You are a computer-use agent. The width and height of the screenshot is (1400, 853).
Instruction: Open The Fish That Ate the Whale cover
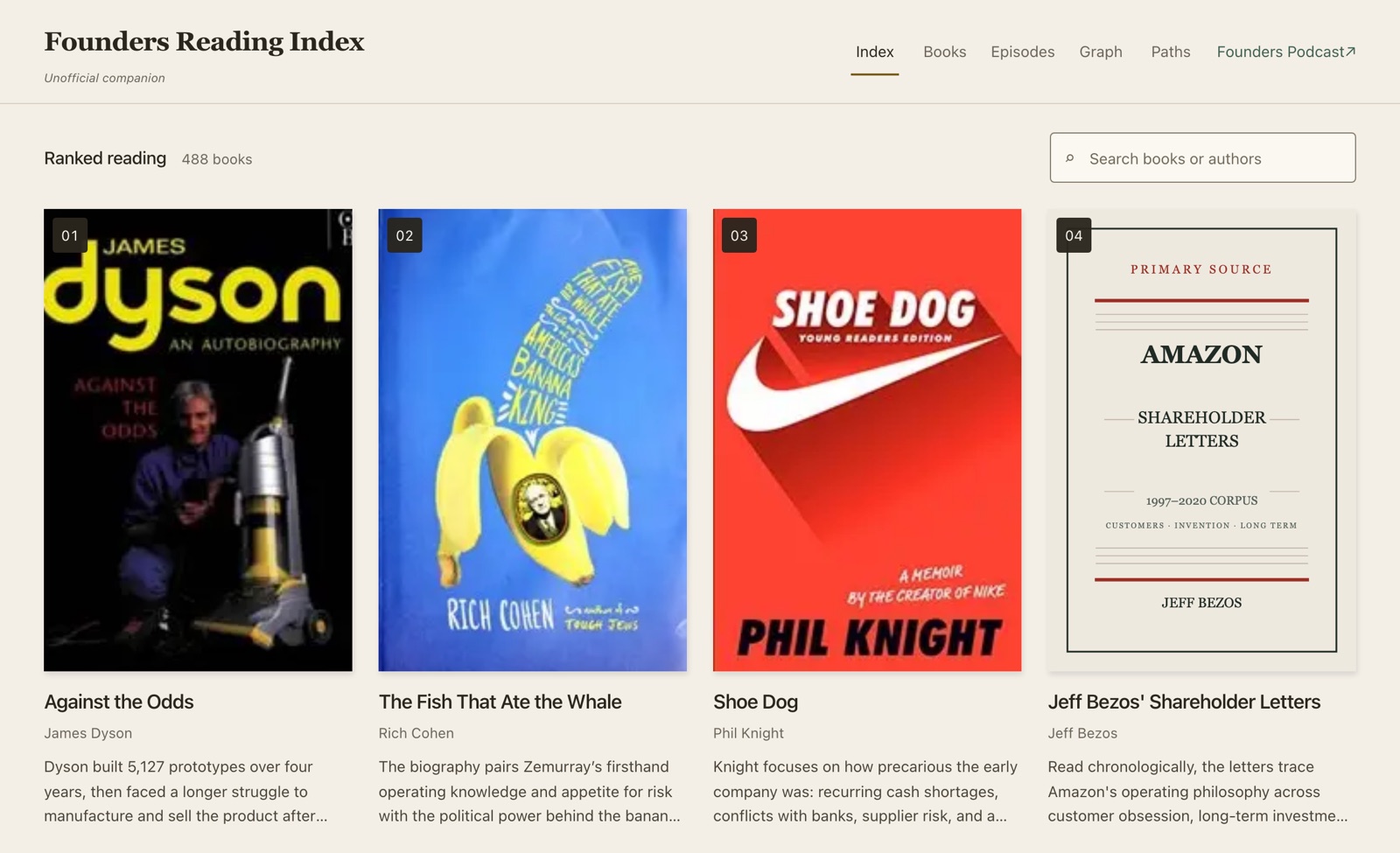(x=532, y=440)
